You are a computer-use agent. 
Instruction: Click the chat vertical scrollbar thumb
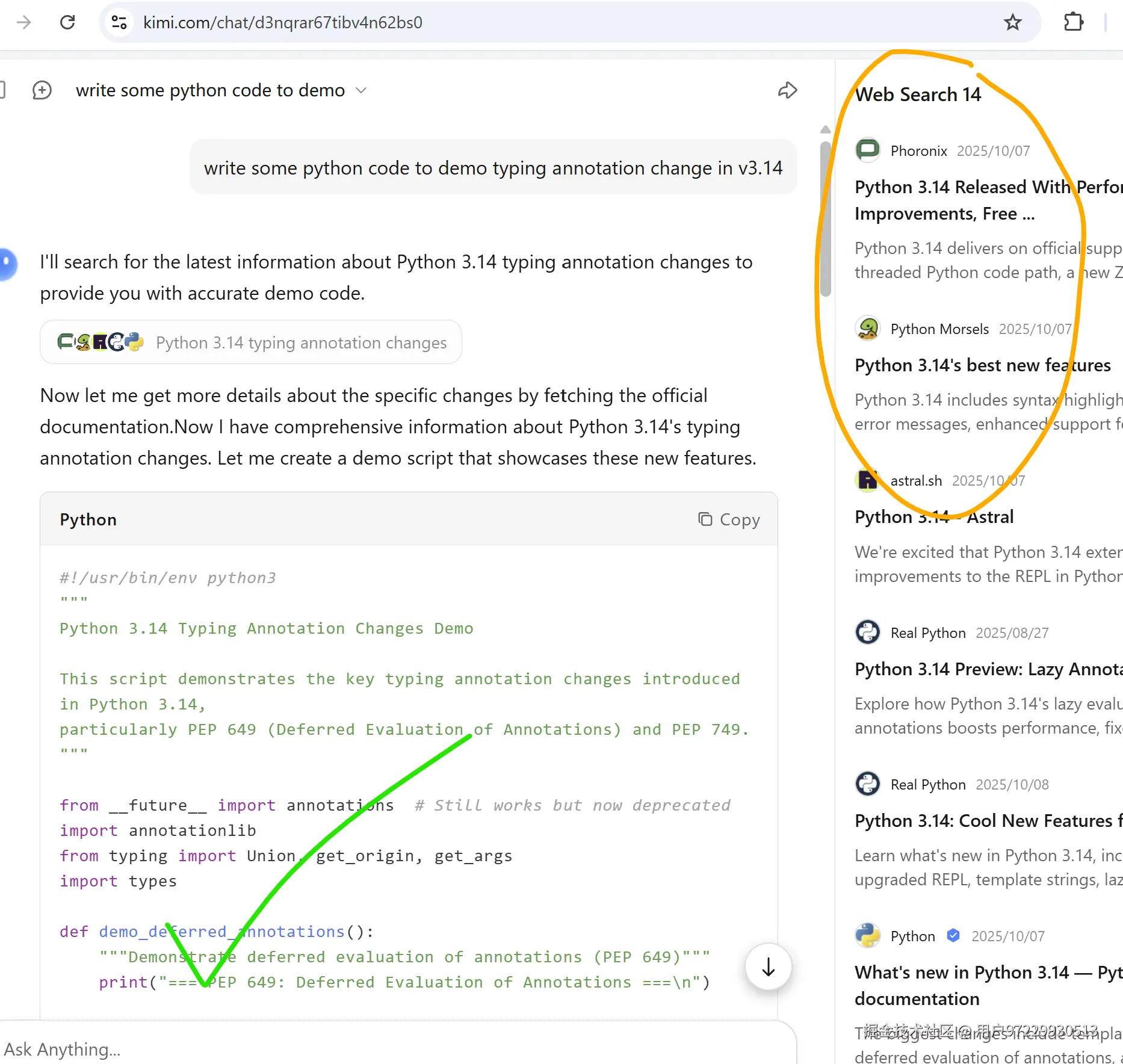click(826, 219)
